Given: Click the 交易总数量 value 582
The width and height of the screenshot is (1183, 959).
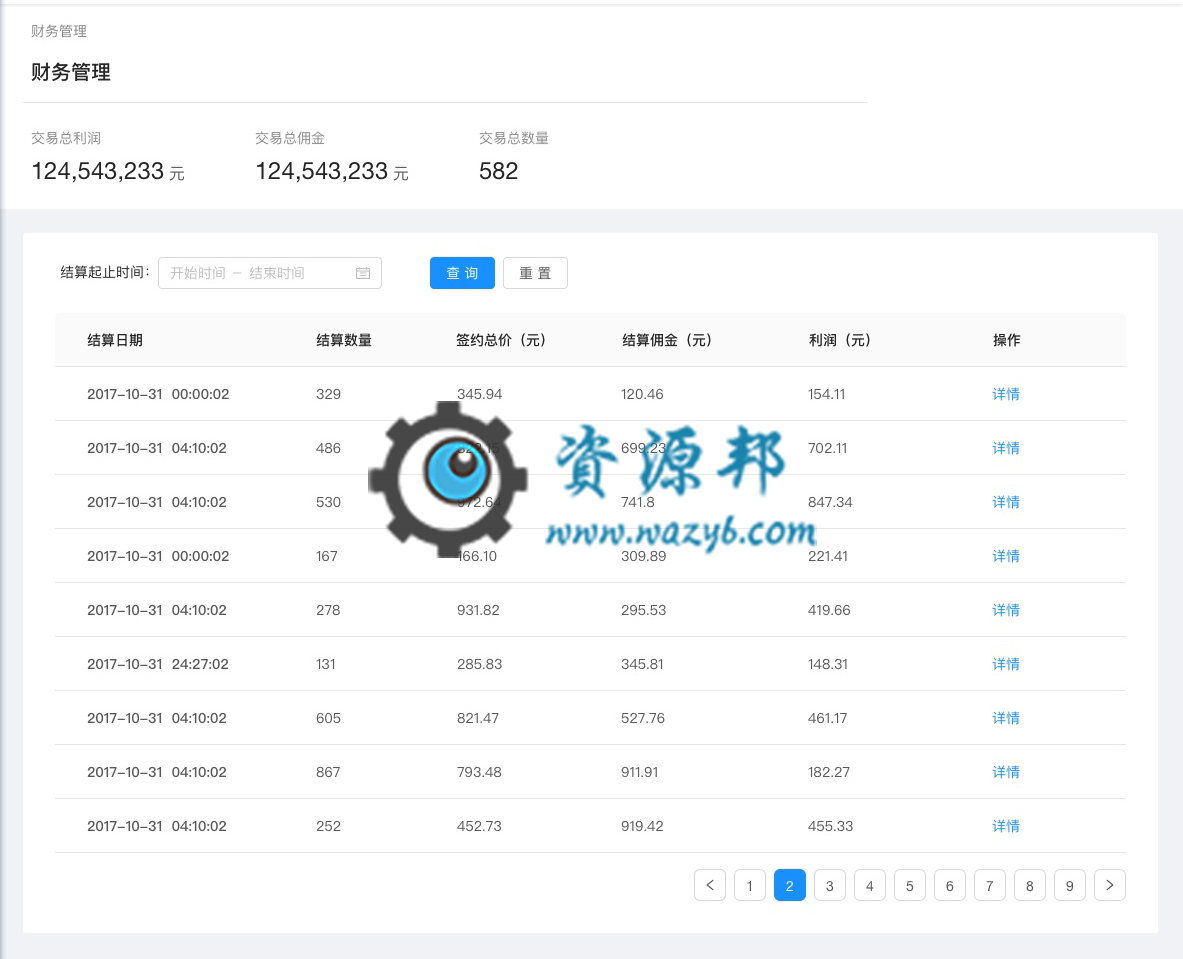Looking at the screenshot, I should [x=499, y=171].
